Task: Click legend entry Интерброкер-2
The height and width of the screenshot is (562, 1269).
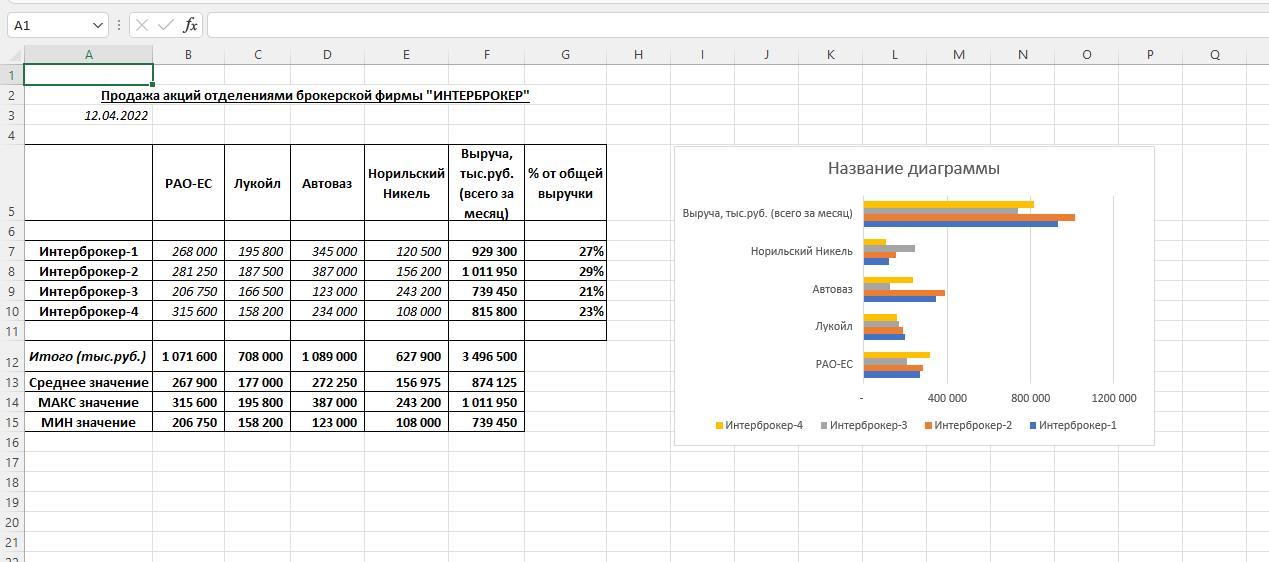Action: click(x=969, y=425)
